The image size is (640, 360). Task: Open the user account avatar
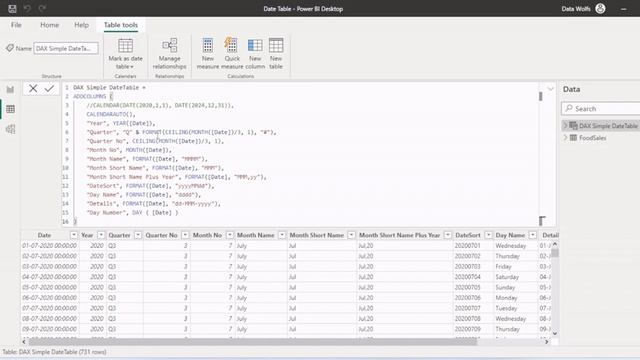pos(600,9)
